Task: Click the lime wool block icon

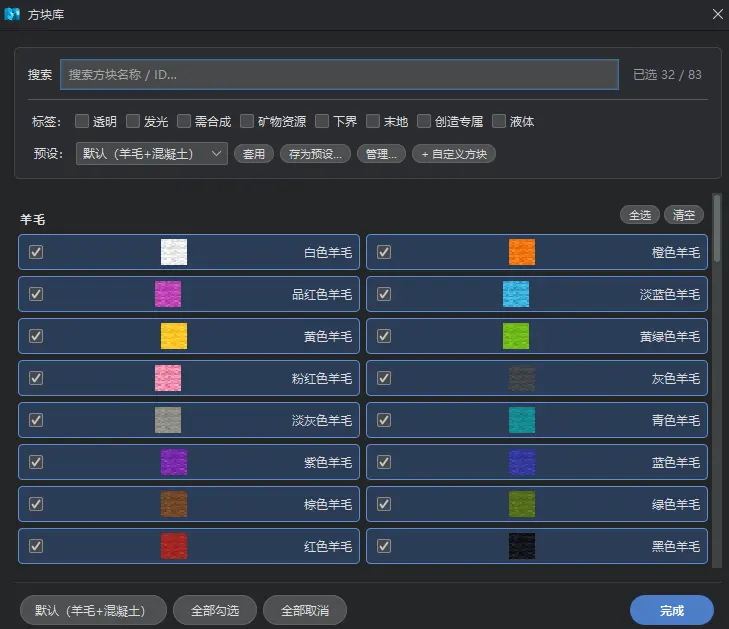Action: pos(516,336)
